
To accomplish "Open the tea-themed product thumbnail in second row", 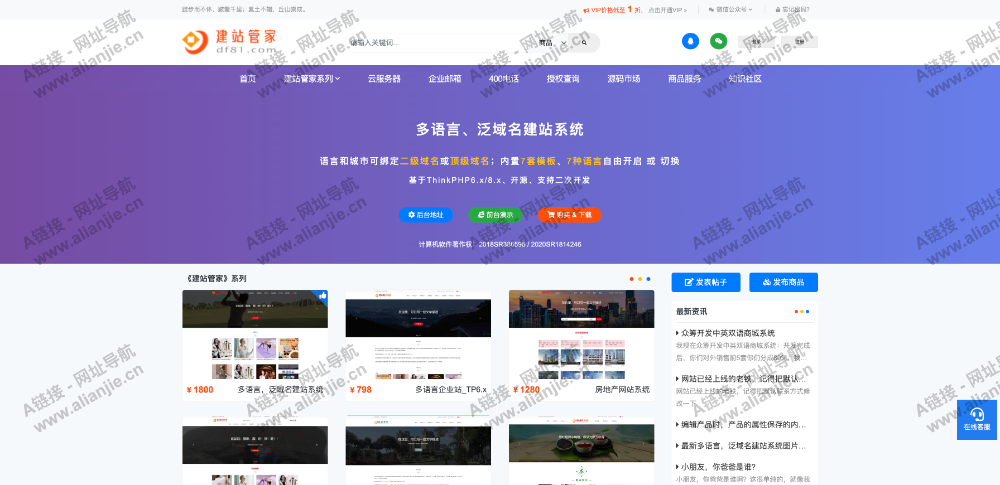I will pos(582,451).
